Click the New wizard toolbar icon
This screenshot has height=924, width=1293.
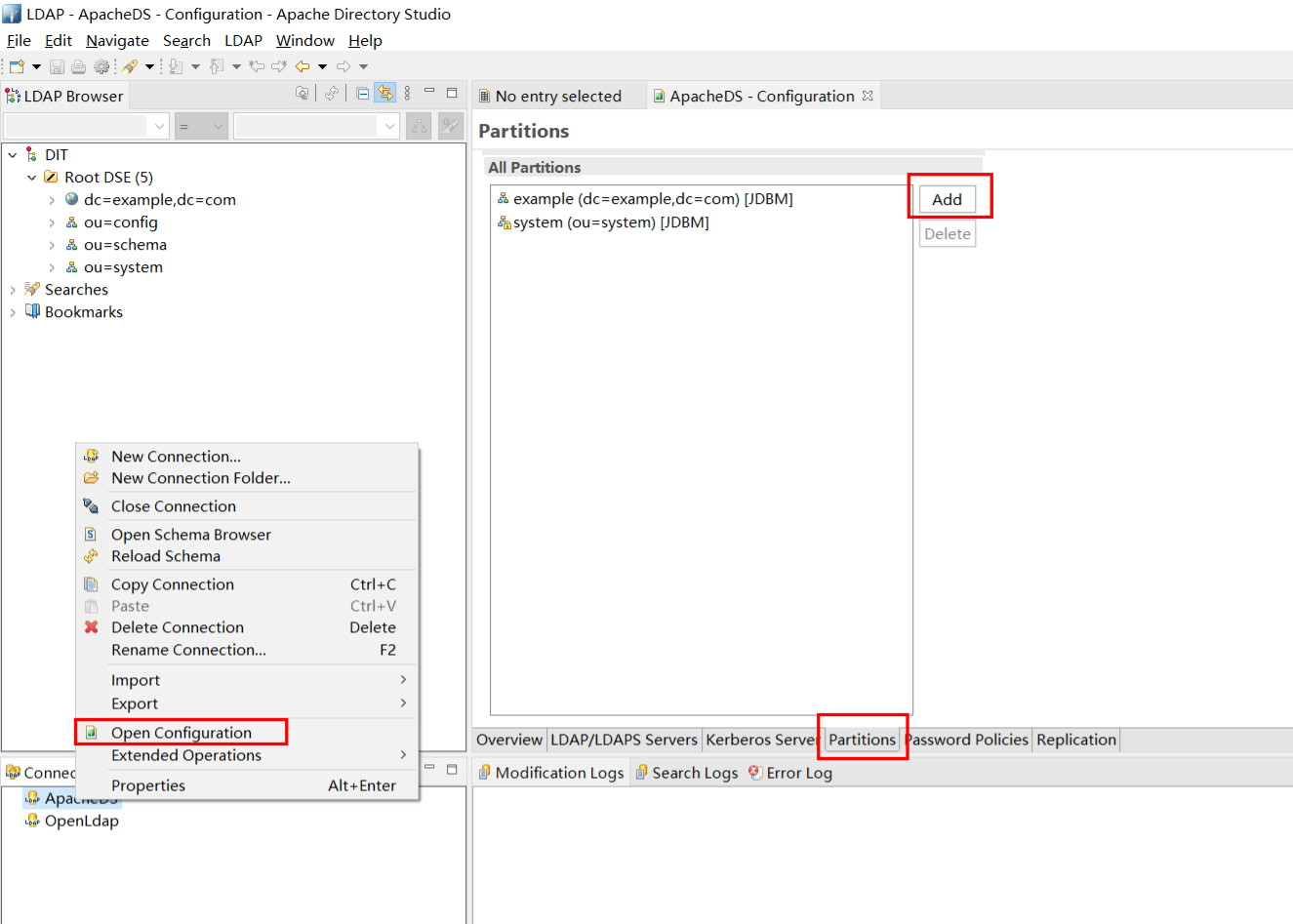tap(17, 66)
